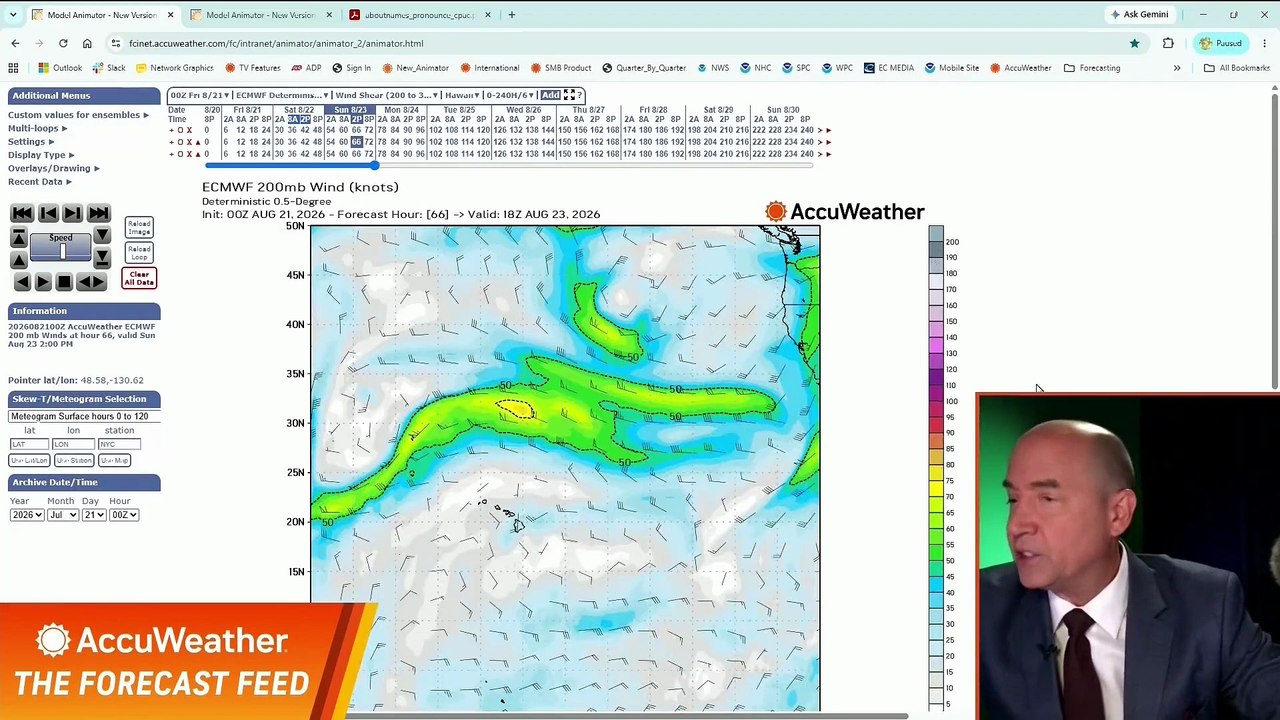Open the Outlook bookmark
Viewport: 1280px width, 720px height.
[59, 68]
